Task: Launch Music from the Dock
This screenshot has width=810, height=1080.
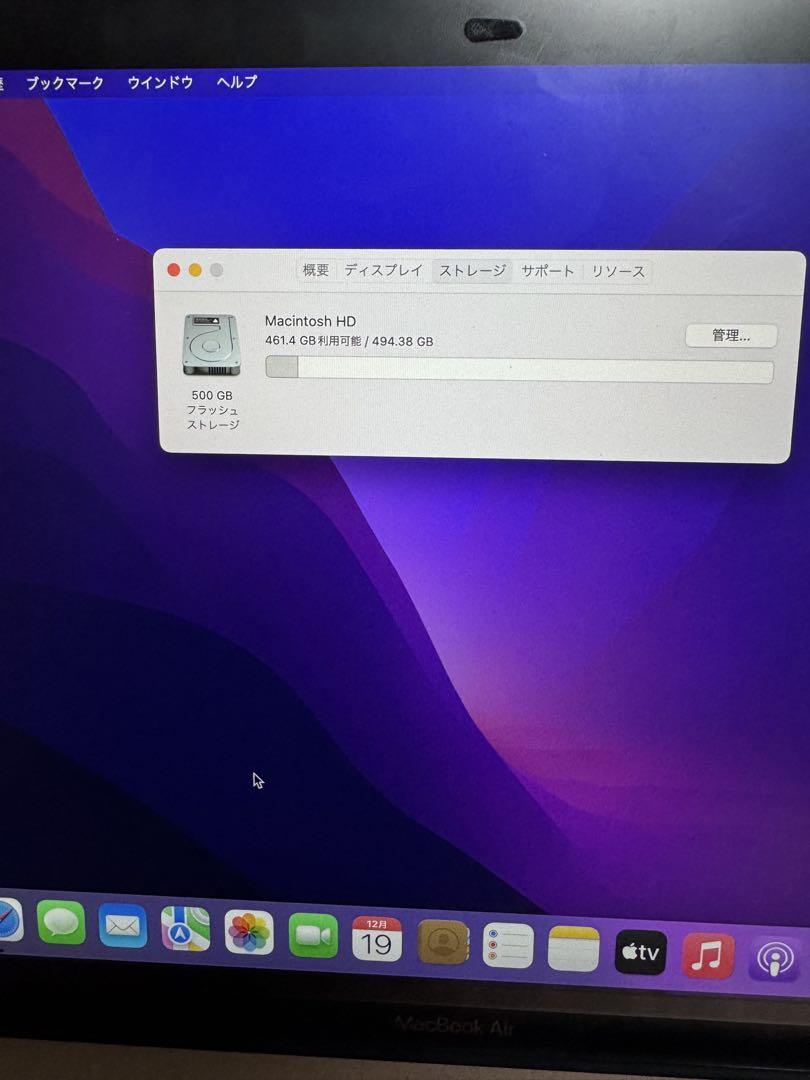Action: (x=707, y=956)
